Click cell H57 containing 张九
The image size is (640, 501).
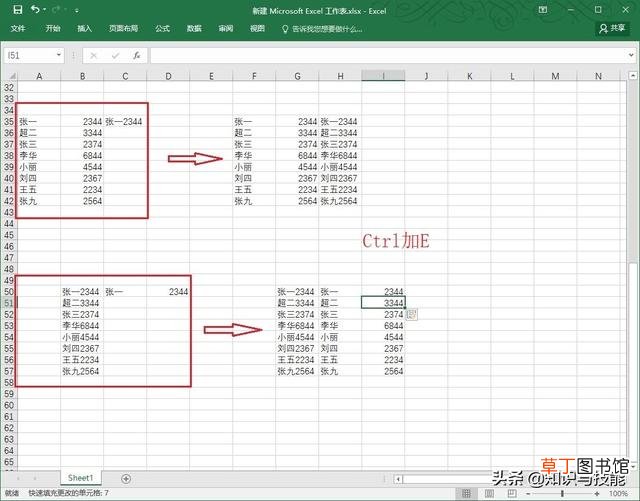pos(340,371)
